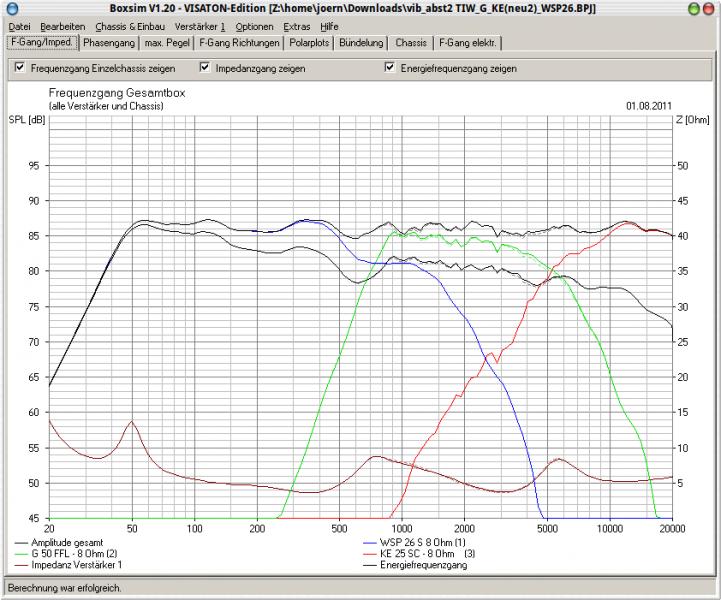The image size is (721, 600).
Task: Select the max. Pegel tab
Action: point(167,43)
